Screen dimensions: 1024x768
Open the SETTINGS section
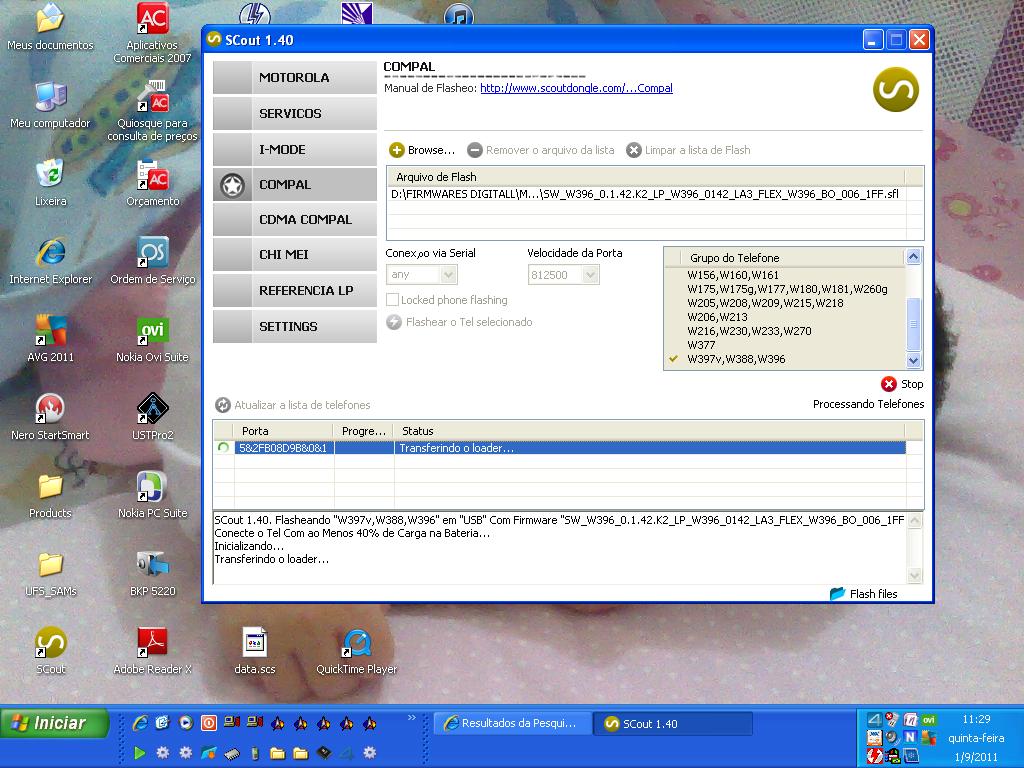[295, 327]
